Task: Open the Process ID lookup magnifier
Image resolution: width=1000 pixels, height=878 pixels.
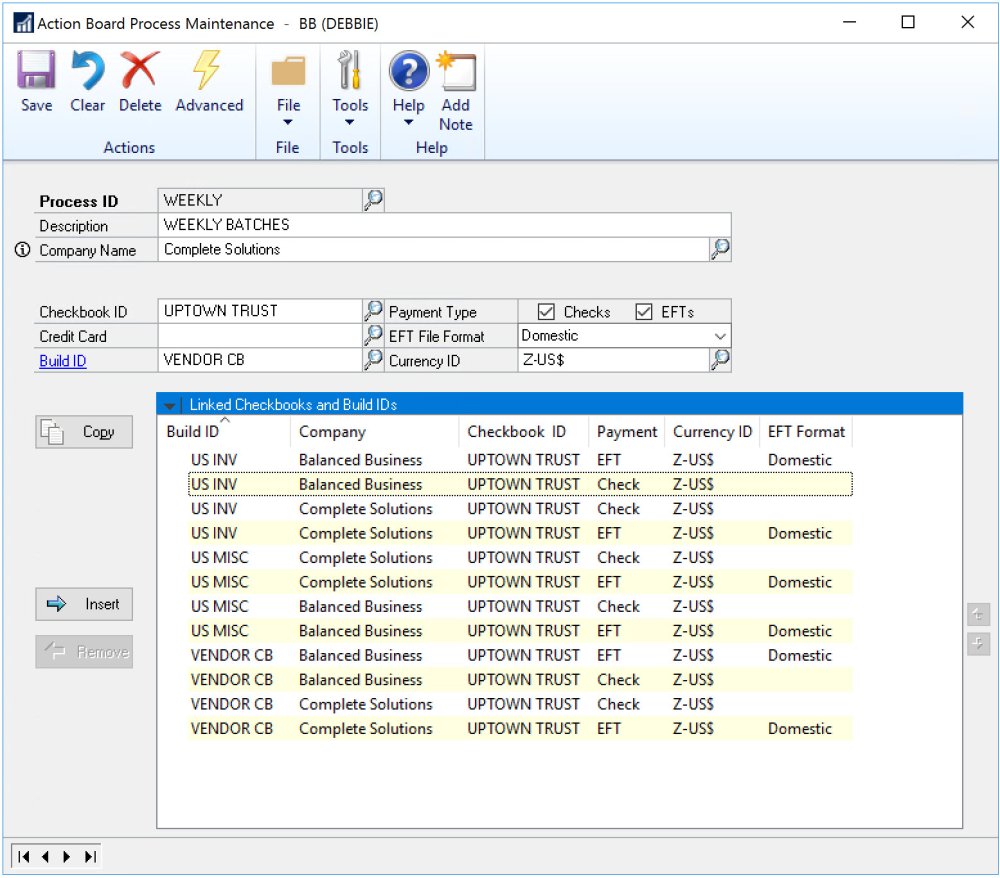Action: point(373,200)
